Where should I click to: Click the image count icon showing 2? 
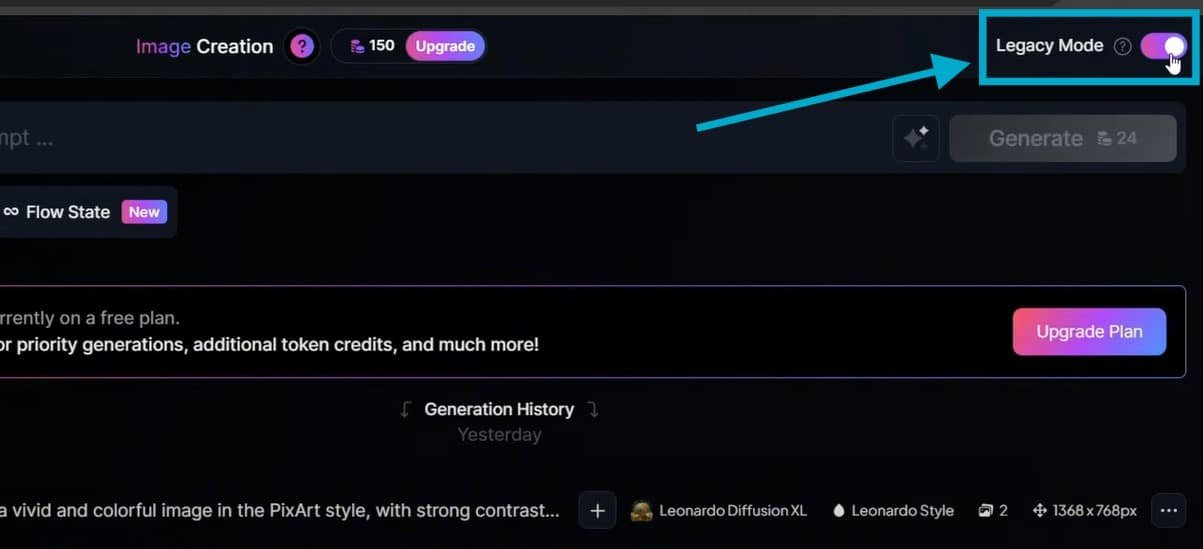click(x=985, y=511)
